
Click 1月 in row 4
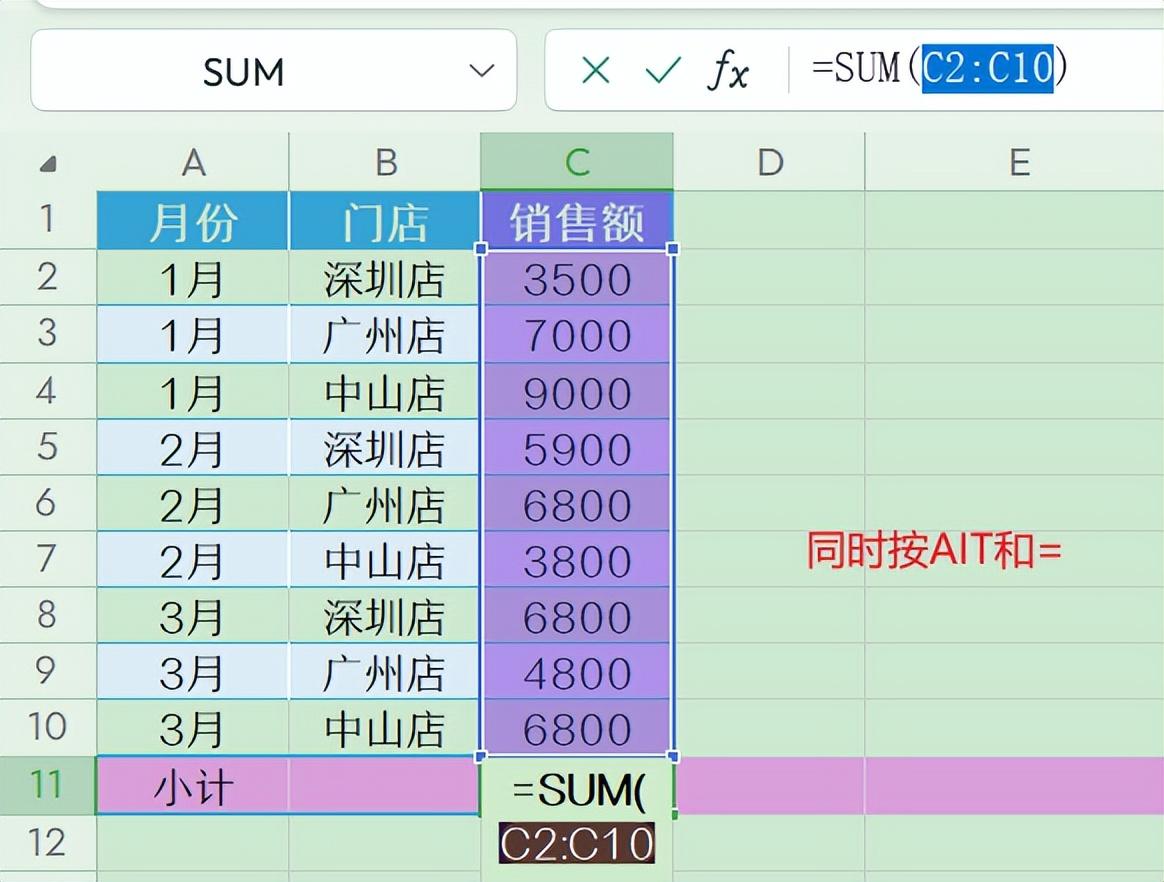(x=193, y=391)
